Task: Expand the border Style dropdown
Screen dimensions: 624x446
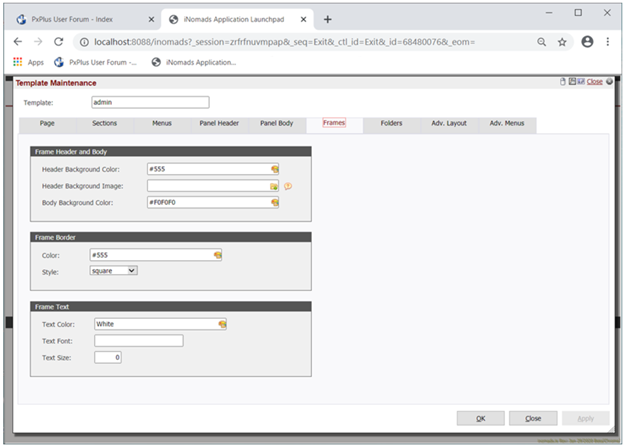Action: coord(113,270)
